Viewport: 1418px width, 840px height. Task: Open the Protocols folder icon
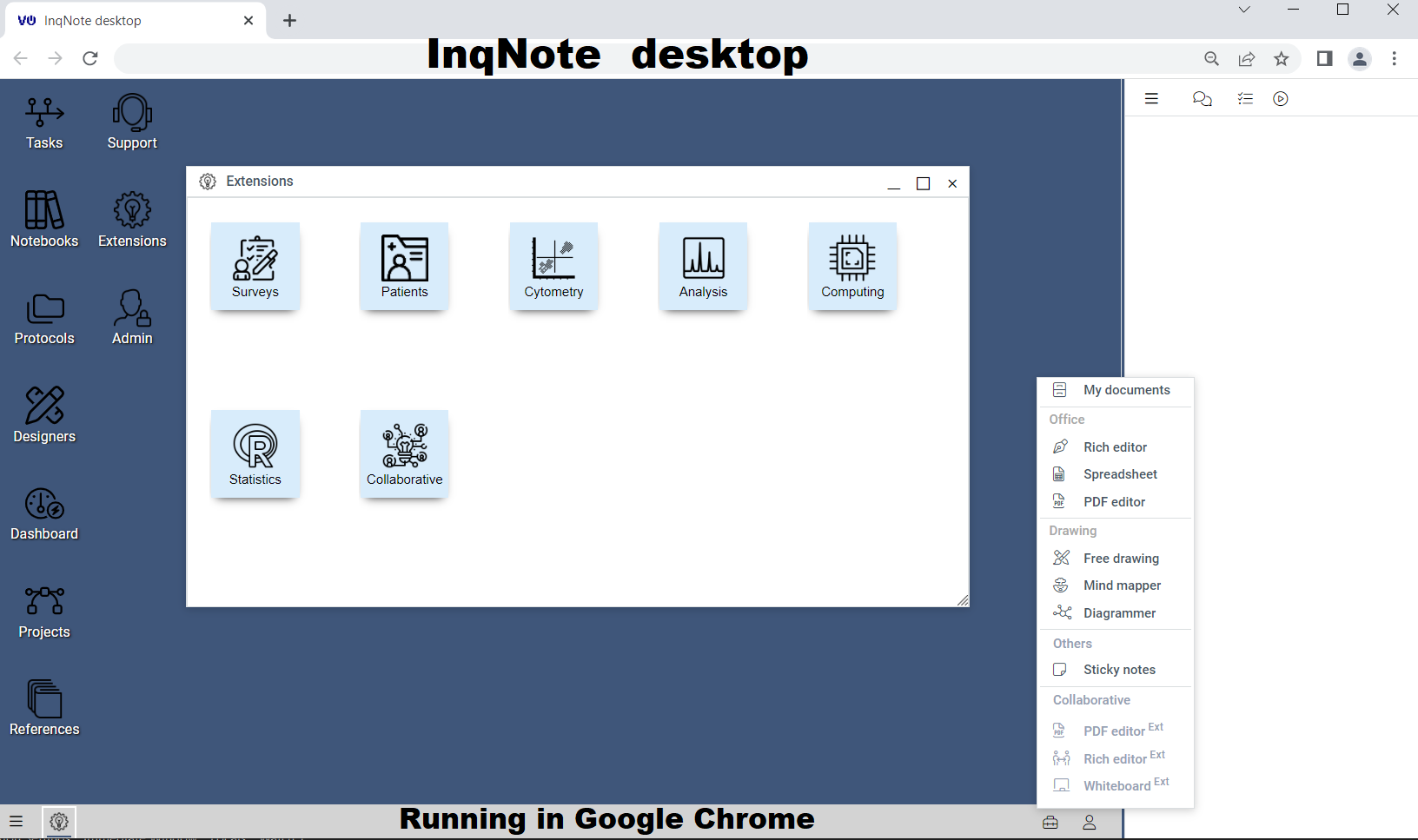tap(44, 319)
